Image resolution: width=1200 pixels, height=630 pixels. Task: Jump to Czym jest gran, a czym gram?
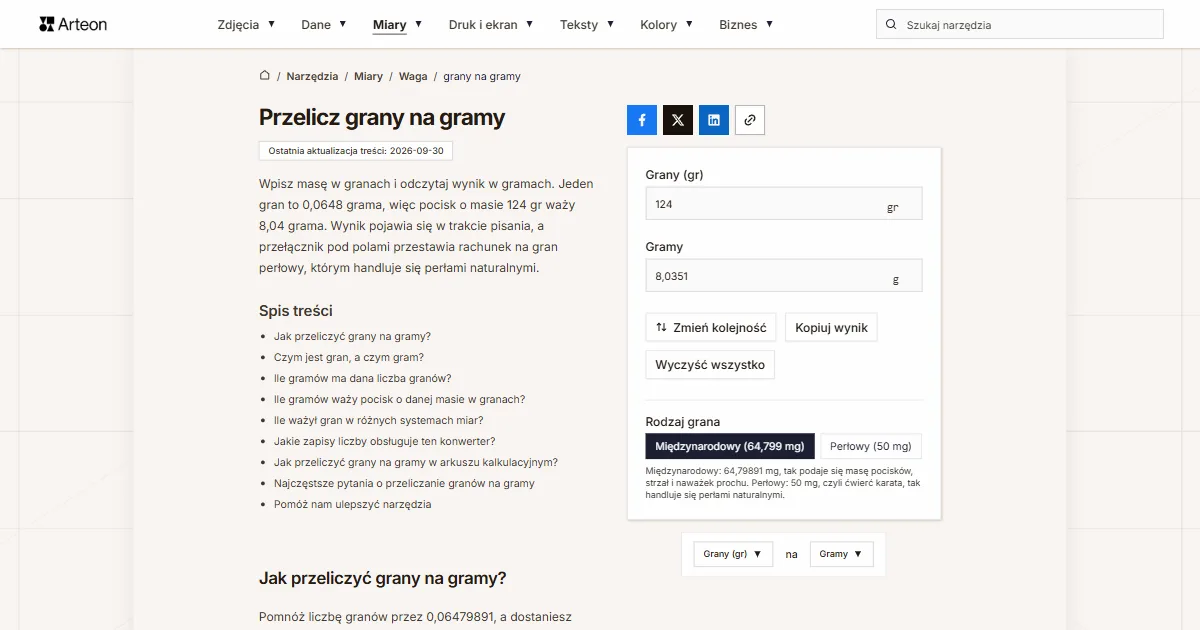click(x=349, y=357)
